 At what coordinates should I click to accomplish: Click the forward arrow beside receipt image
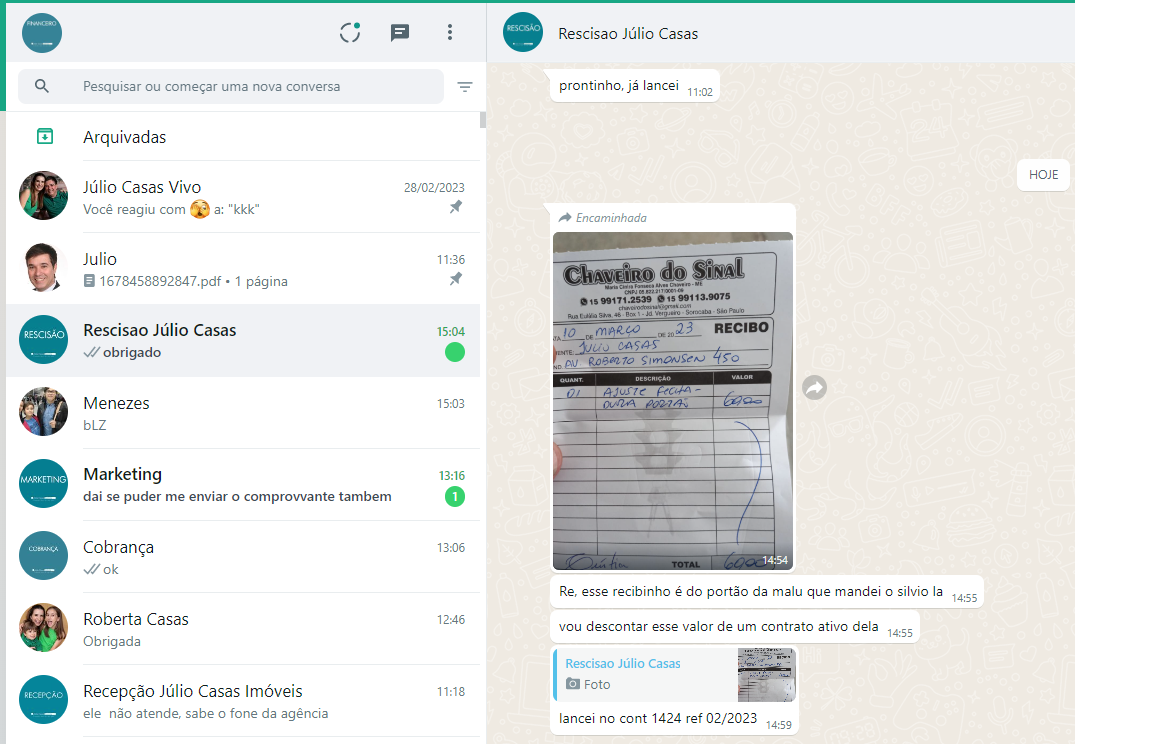coord(815,388)
